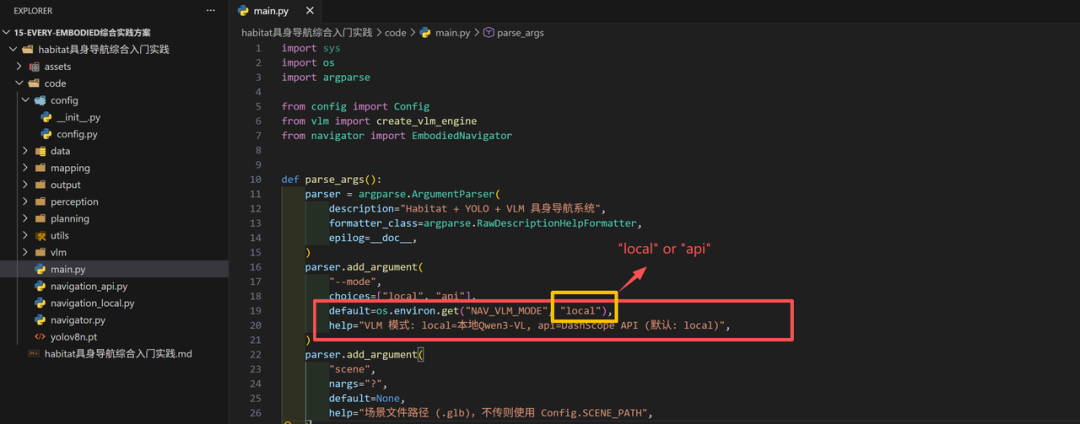Click Python icon on main.py tab
The width and height of the screenshot is (1080, 424).
click(242, 11)
